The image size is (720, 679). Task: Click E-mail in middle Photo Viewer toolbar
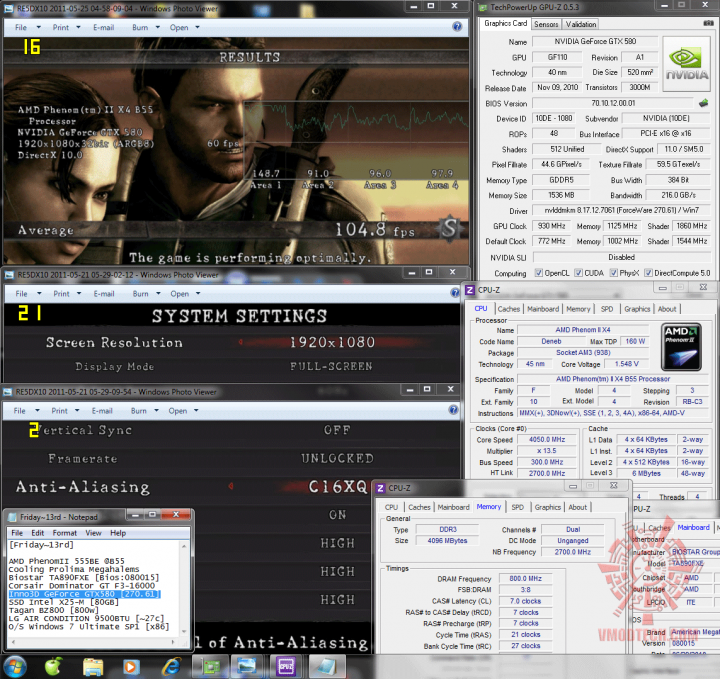pyautogui.click(x=104, y=293)
